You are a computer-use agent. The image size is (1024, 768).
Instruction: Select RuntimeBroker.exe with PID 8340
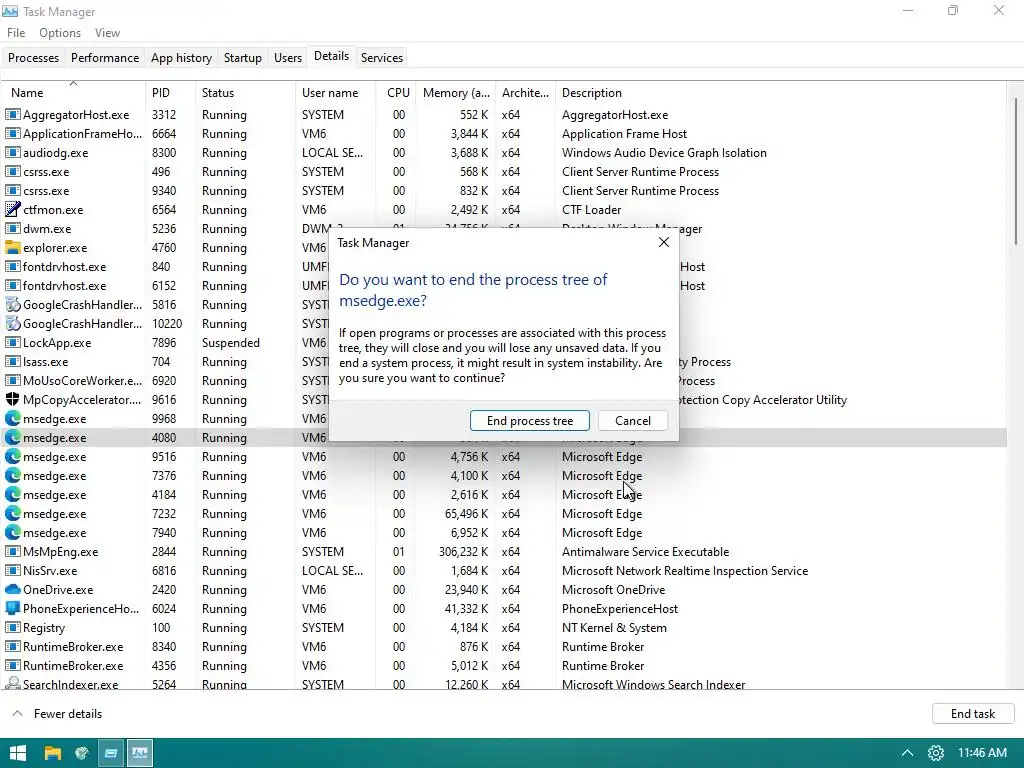pyautogui.click(x=504, y=646)
